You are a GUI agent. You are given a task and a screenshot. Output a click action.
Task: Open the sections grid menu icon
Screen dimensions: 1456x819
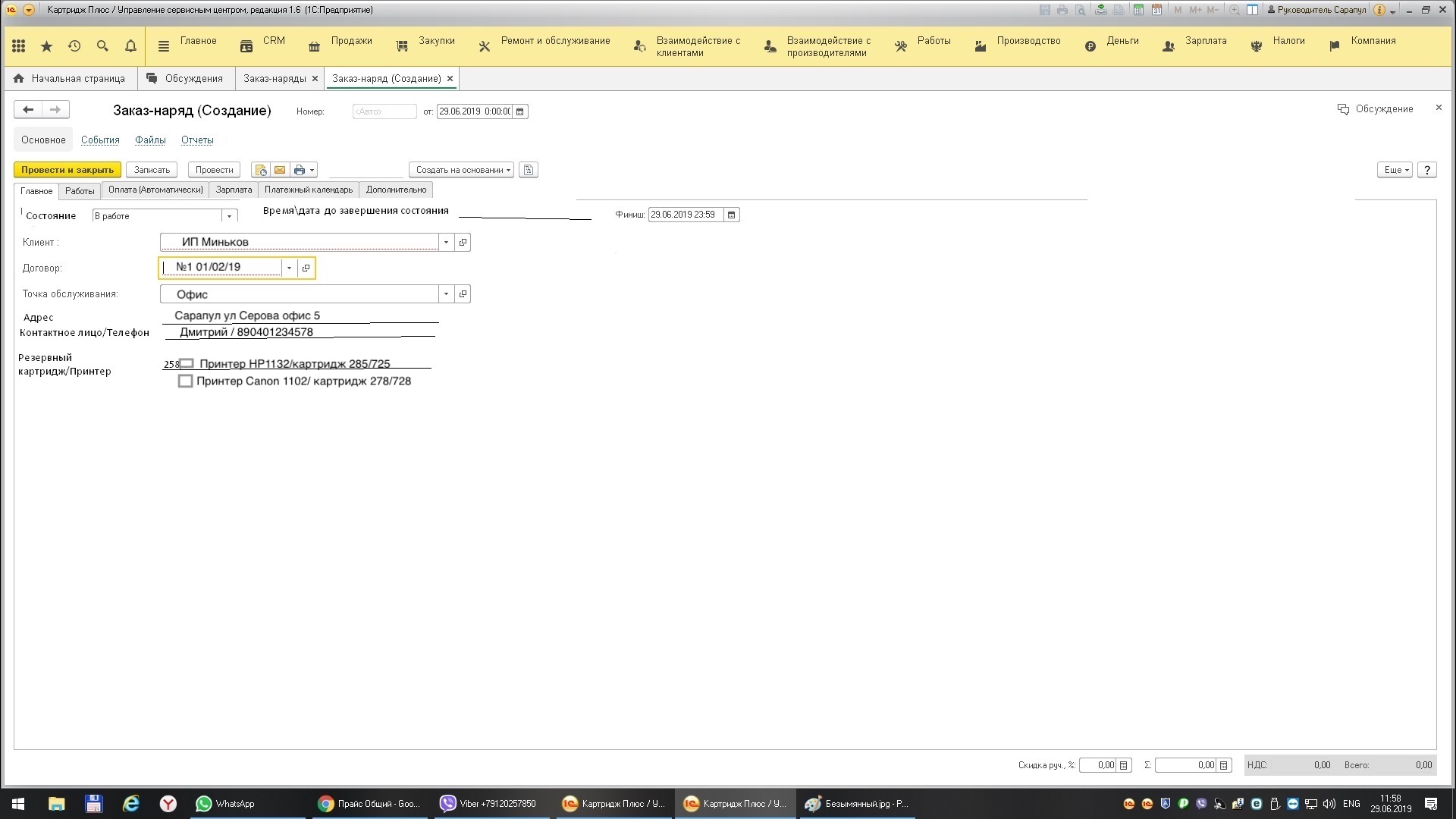tap(19, 46)
